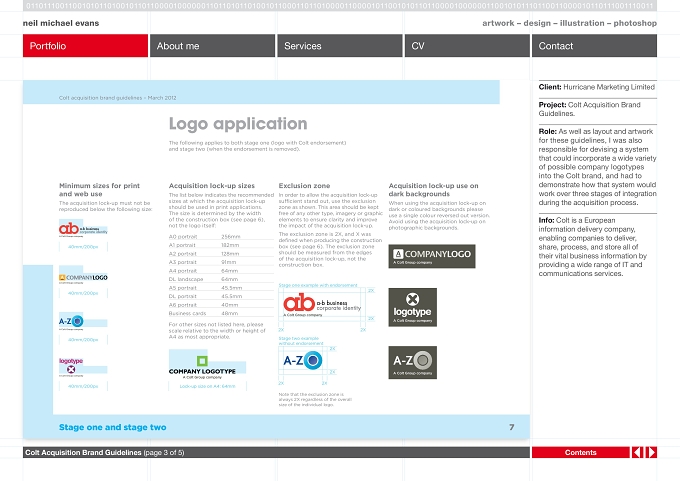View the CV page
The height and width of the screenshot is (481, 680).
click(467, 46)
